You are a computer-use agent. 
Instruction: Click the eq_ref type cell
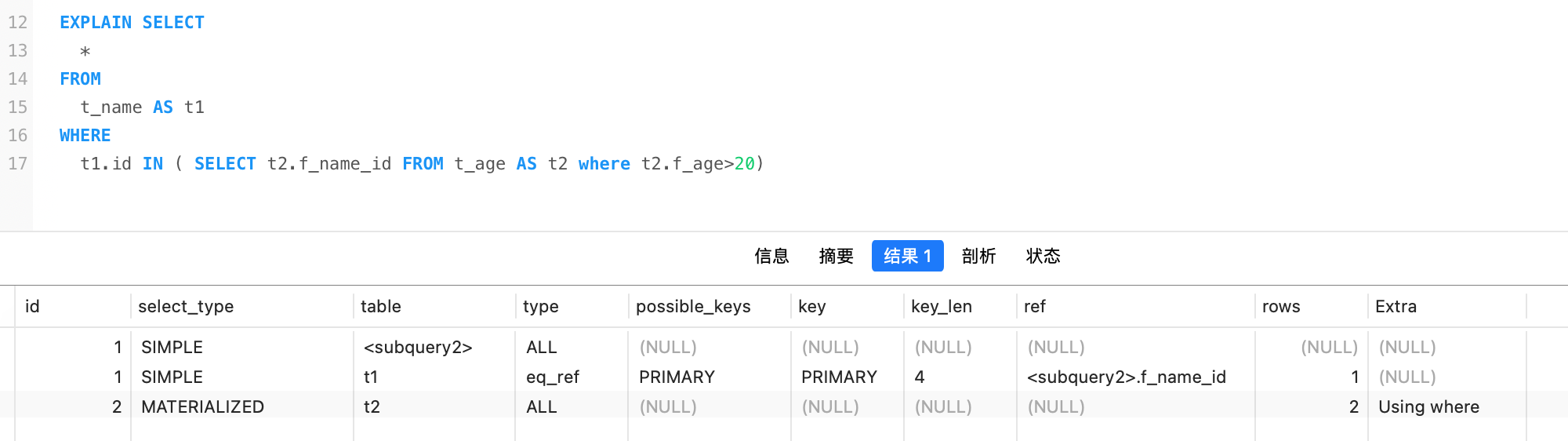[553, 377]
